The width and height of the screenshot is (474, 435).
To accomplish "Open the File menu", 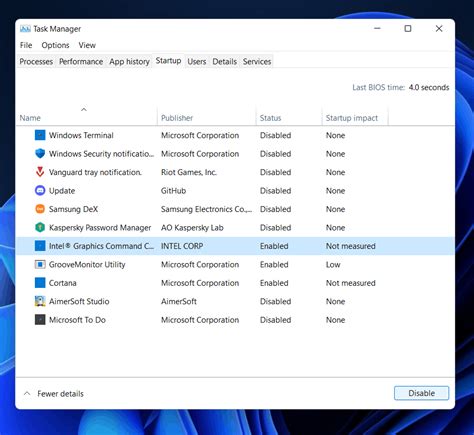I will click(26, 45).
